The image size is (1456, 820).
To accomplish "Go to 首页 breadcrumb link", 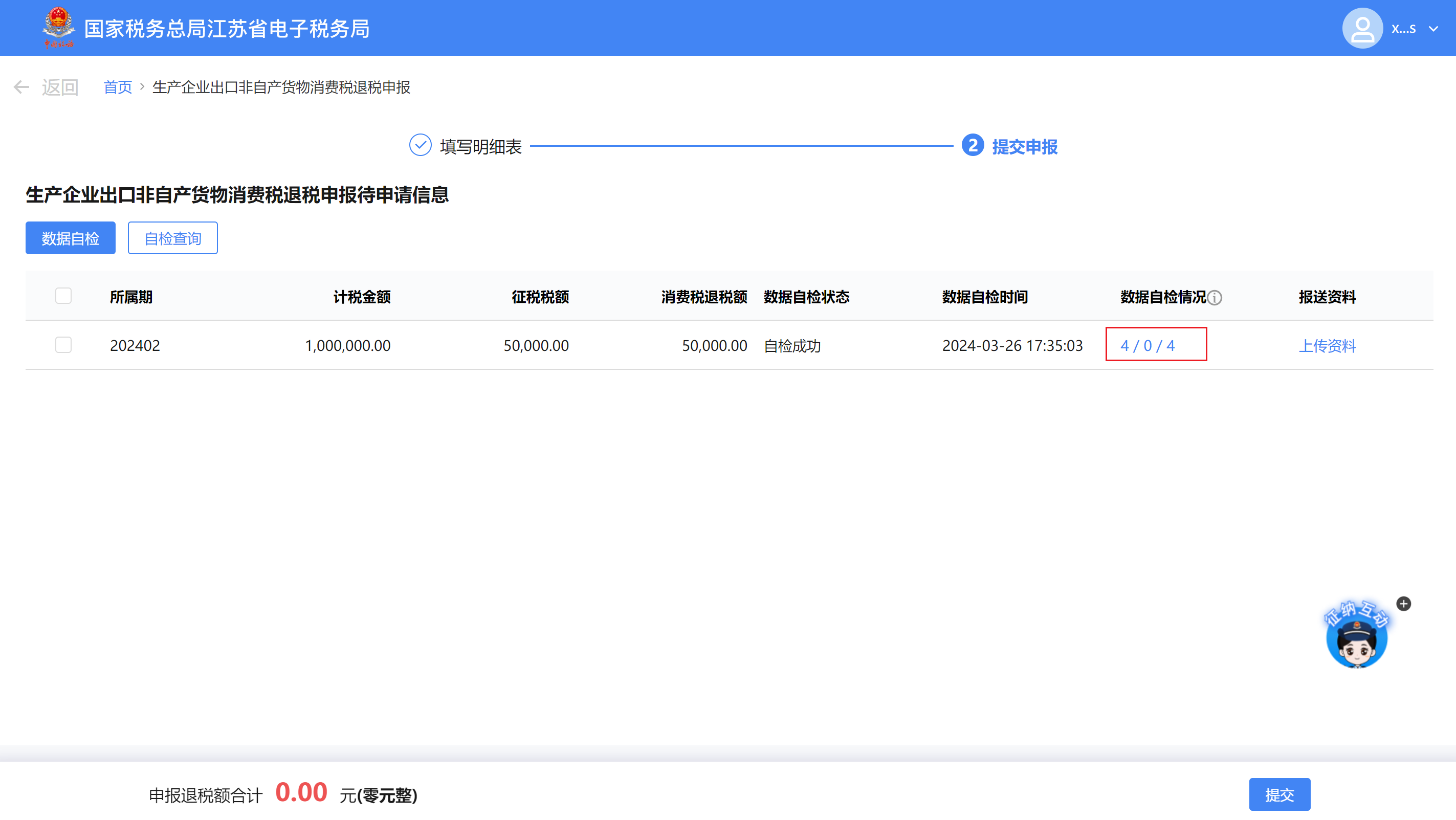I will point(118,87).
